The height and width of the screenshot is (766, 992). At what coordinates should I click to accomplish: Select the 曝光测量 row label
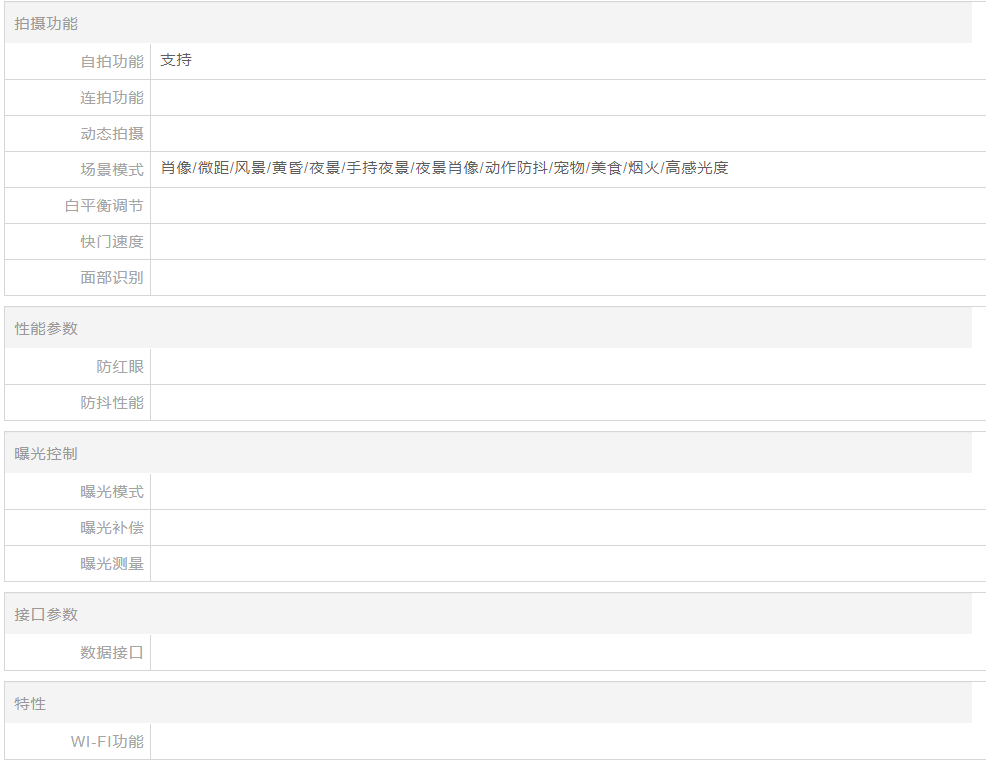pyautogui.click(x=112, y=564)
